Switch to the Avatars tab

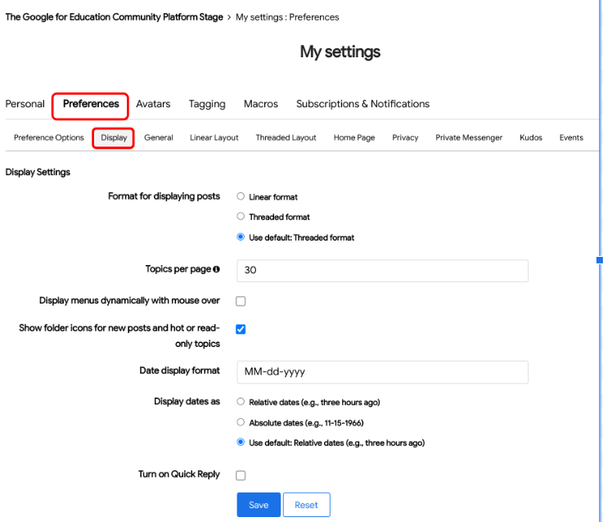tap(153, 104)
